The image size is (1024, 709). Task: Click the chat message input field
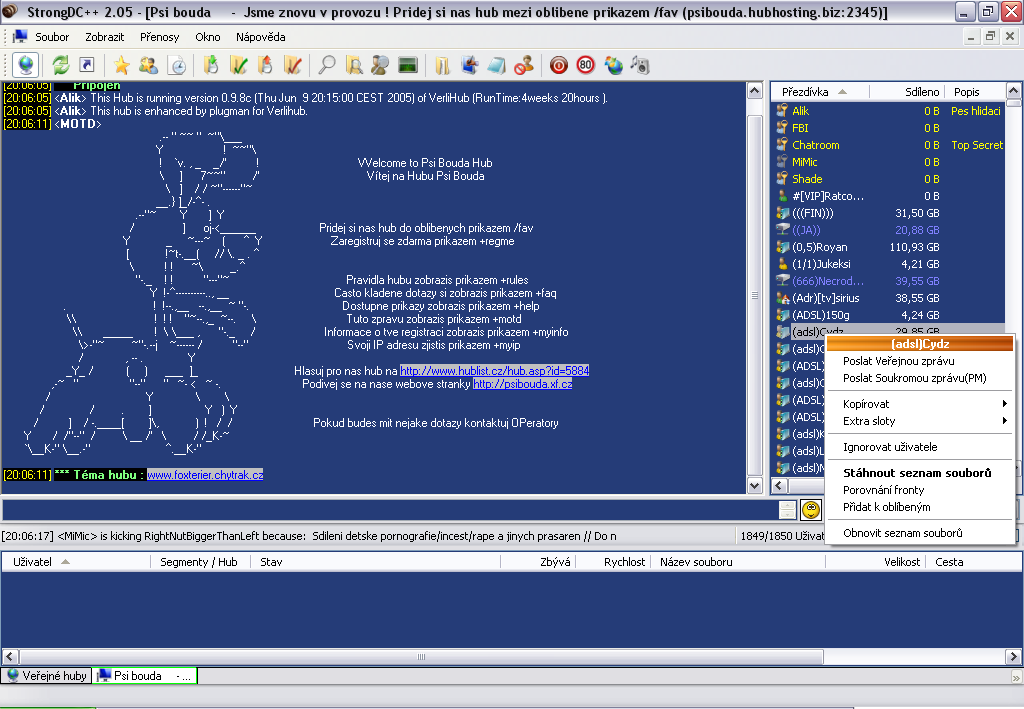388,510
